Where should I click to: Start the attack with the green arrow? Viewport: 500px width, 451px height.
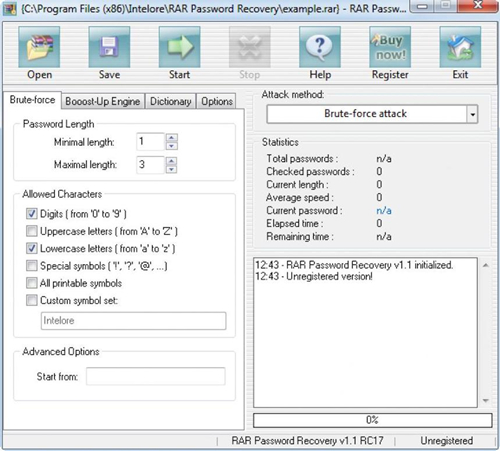click(x=179, y=47)
